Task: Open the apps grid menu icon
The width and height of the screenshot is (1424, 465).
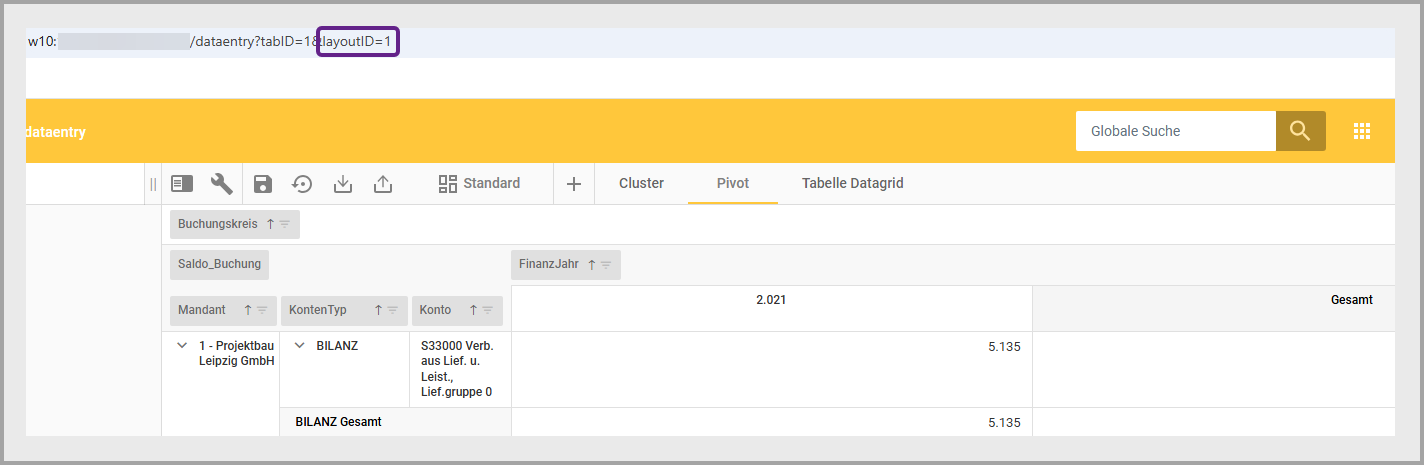Action: pos(1361,131)
